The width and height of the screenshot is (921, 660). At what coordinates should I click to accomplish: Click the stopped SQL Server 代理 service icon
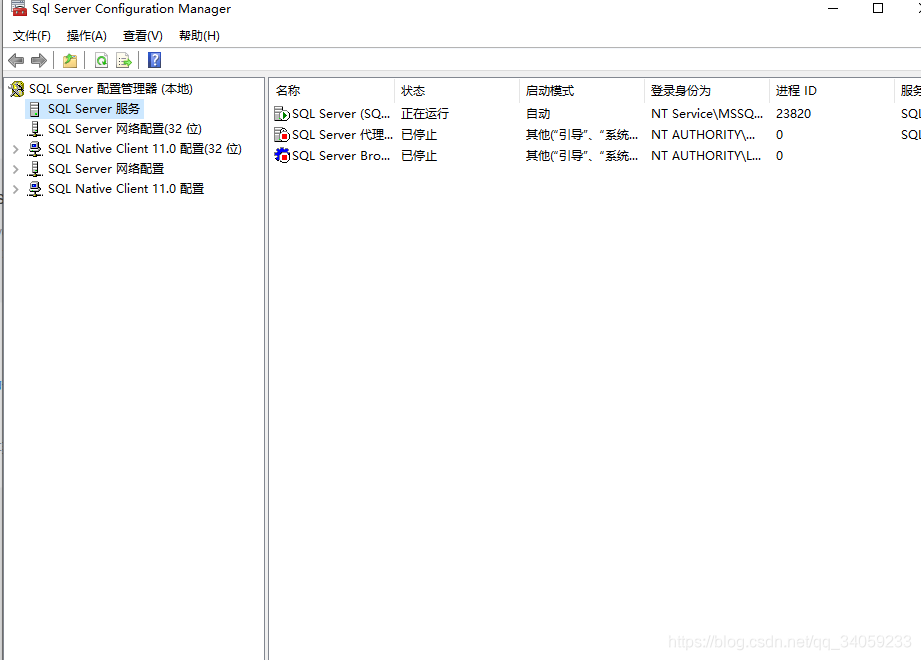coord(282,134)
